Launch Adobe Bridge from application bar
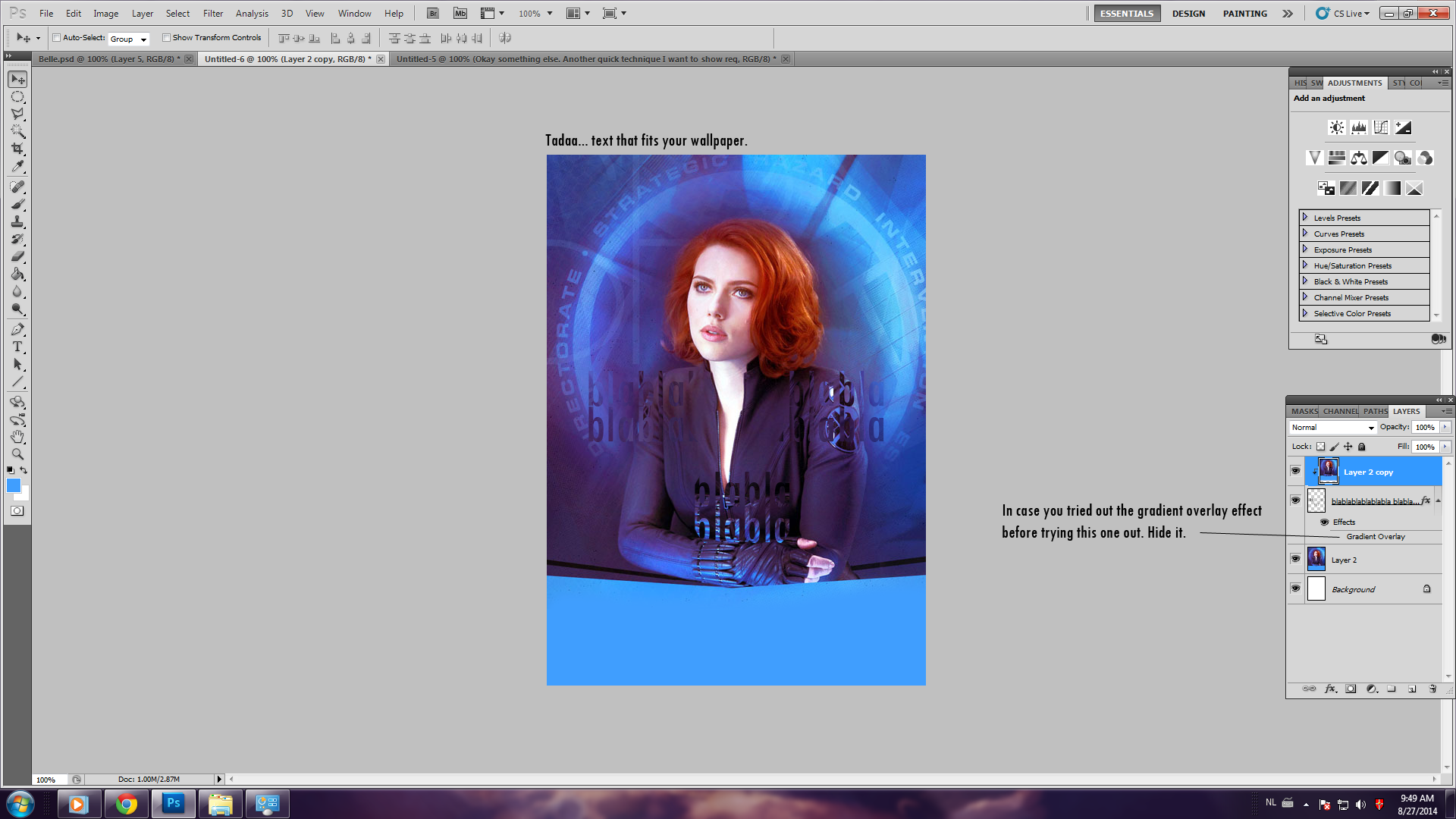This screenshot has height=819, width=1456. pos(432,13)
